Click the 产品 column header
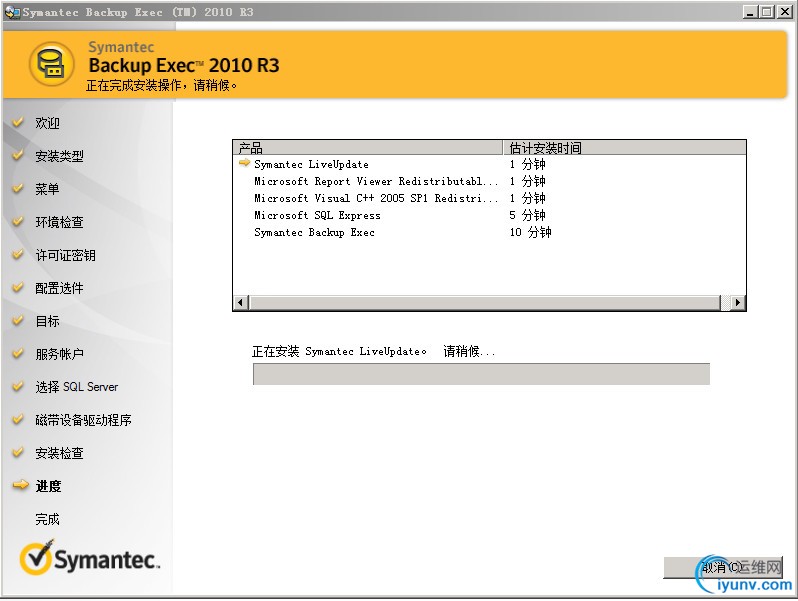Screen dimensions: 798x601 pyautogui.click(x=367, y=148)
